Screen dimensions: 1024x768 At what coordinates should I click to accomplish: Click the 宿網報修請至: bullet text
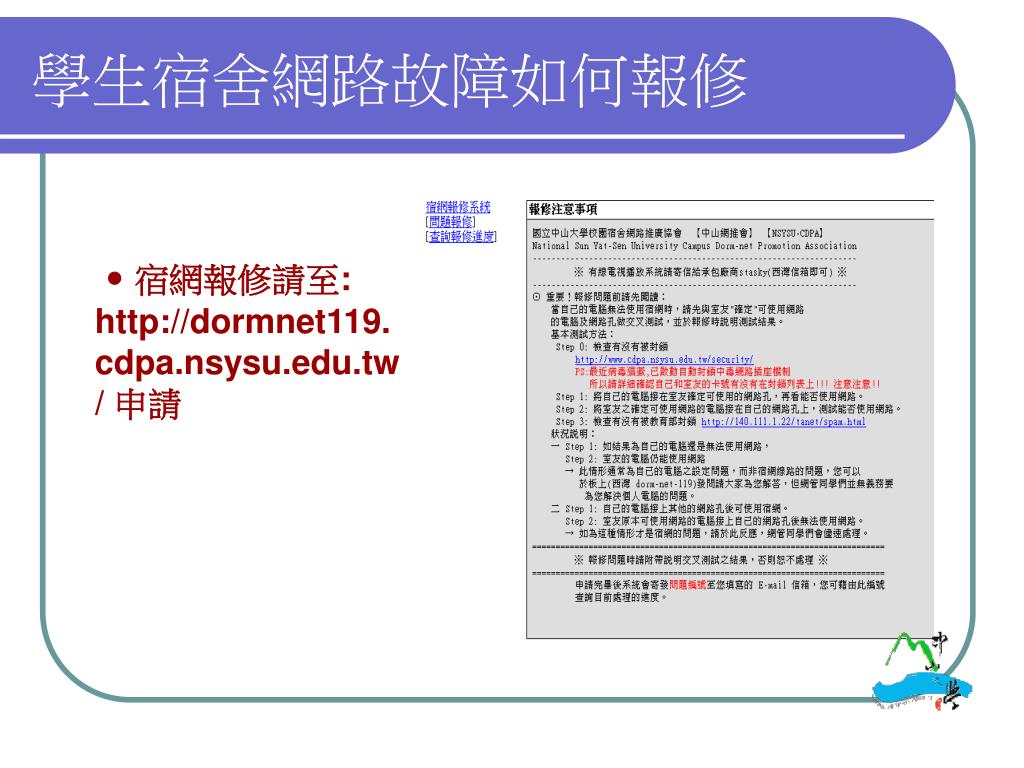[242, 280]
